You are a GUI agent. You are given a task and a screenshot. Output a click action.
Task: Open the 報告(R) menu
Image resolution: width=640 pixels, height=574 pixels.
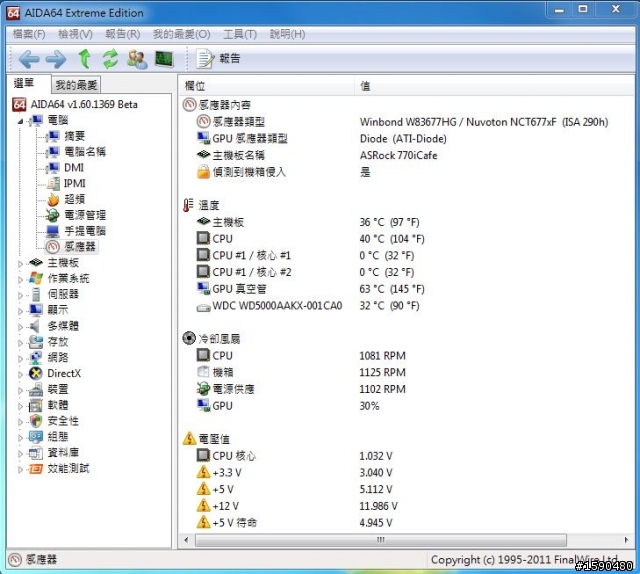tap(122, 34)
